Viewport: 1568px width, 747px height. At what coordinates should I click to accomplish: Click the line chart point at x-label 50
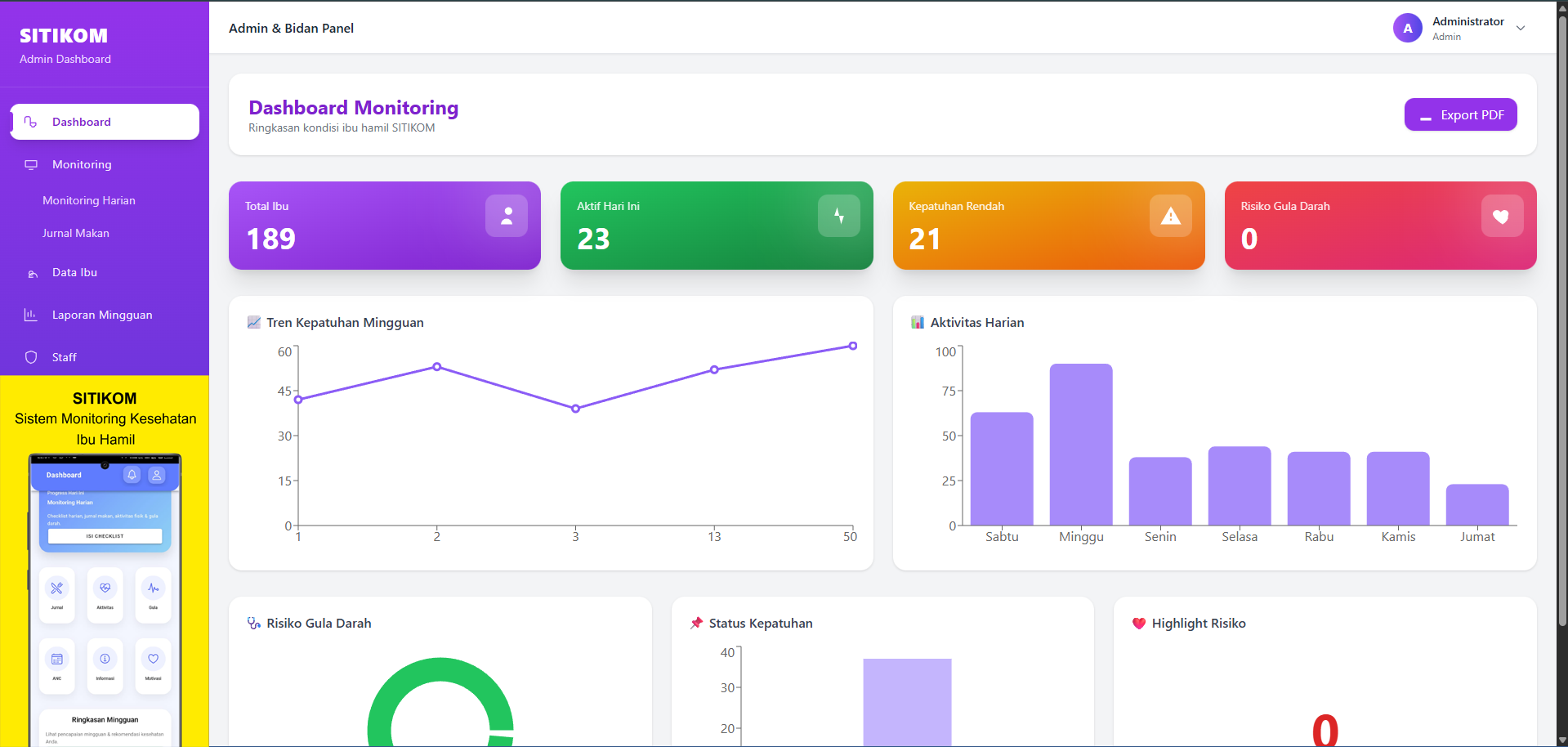pos(853,346)
